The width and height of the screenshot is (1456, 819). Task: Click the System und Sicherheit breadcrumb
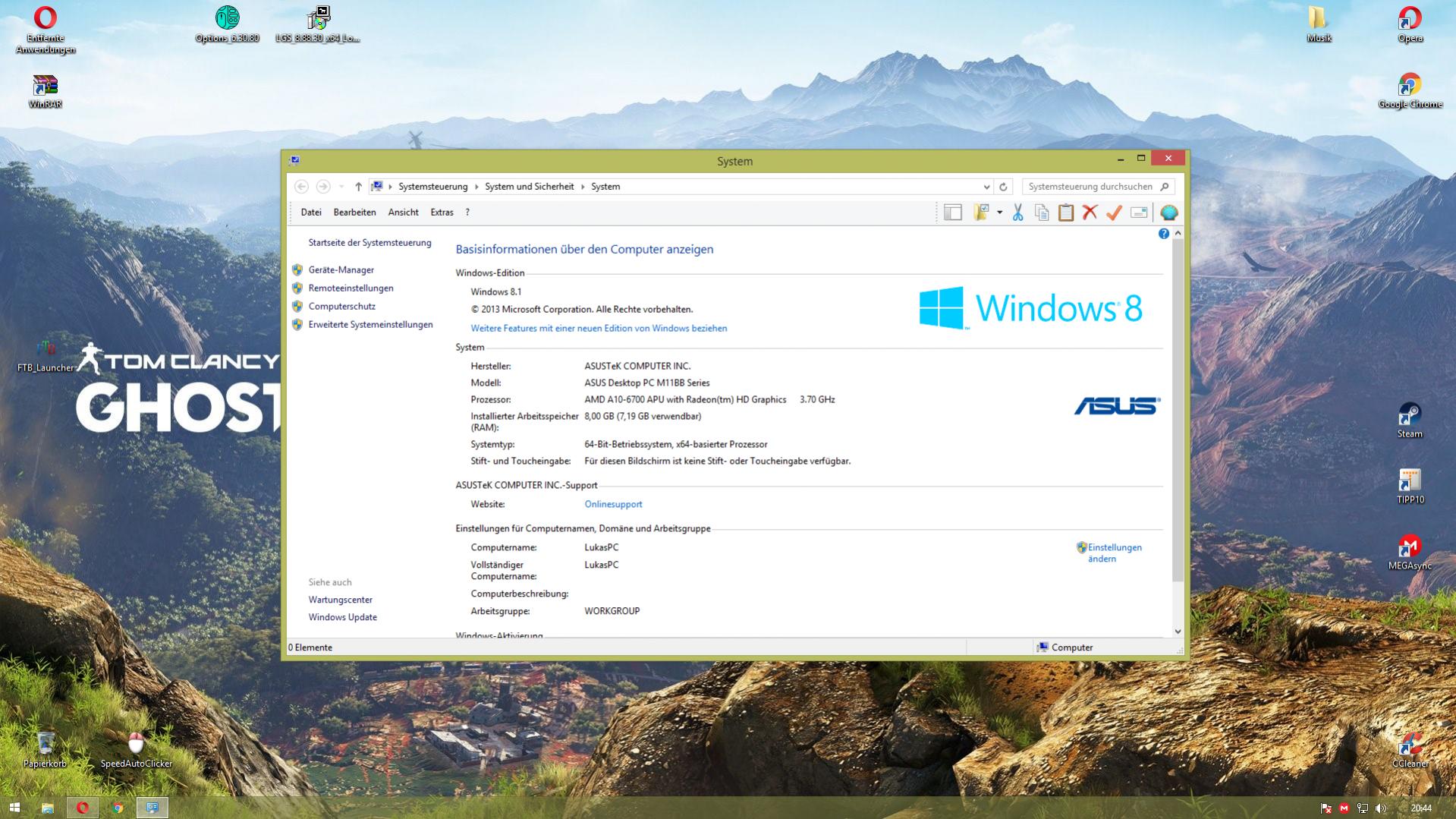tap(530, 187)
